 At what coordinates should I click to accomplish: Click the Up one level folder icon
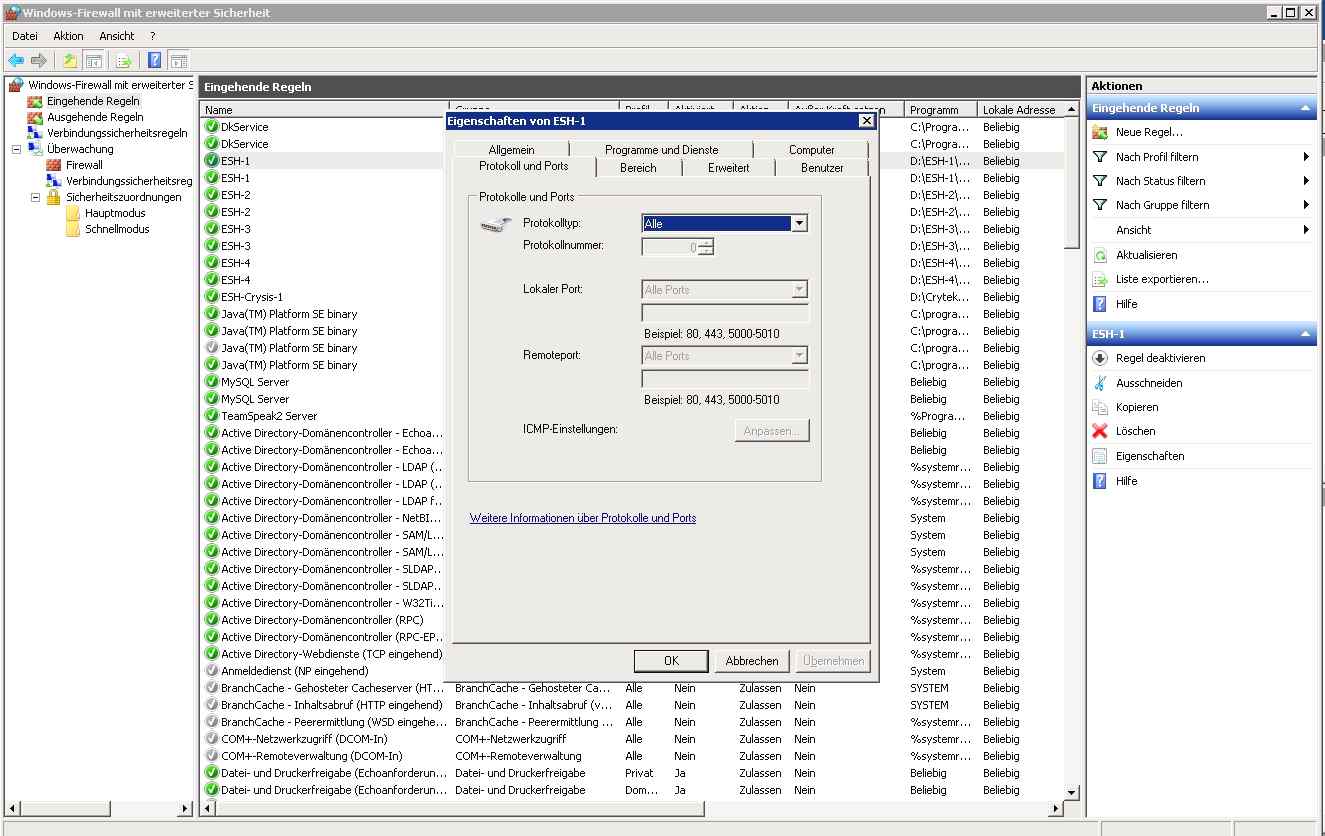click(x=70, y=61)
